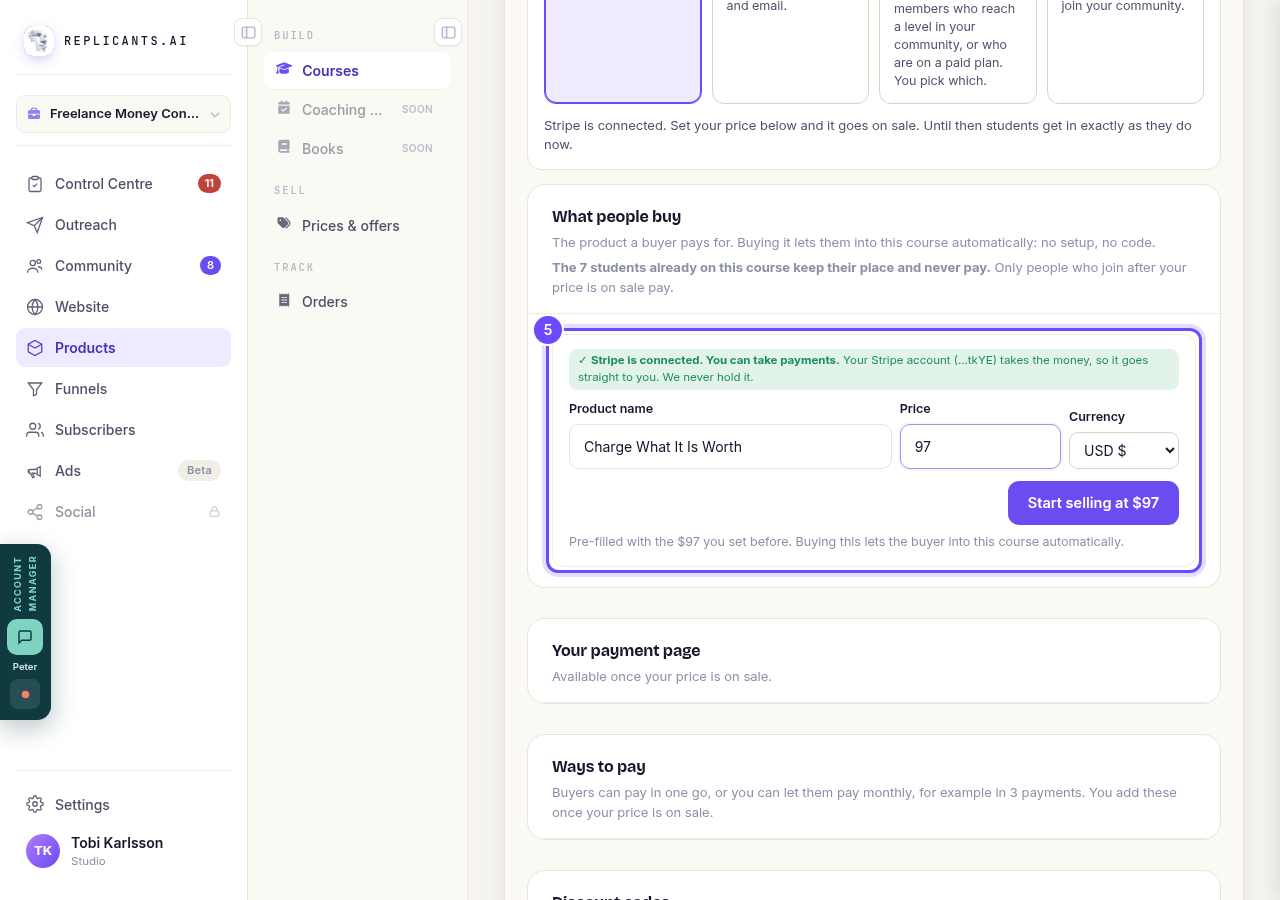The width and height of the screenshot is (1280, 900).
Task: Click the Orders receipt icon
Action: tap(284, 301)
